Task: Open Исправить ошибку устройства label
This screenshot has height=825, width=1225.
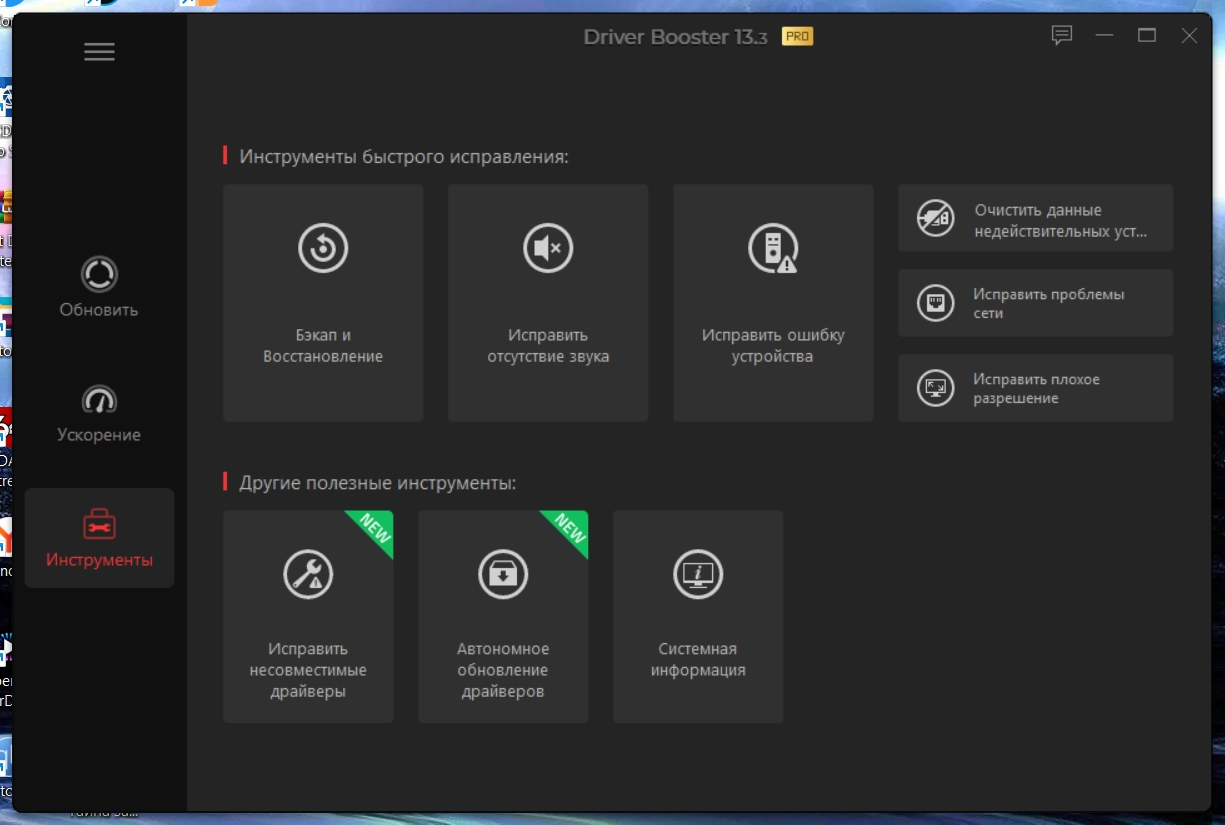Action: pos(773,346)
